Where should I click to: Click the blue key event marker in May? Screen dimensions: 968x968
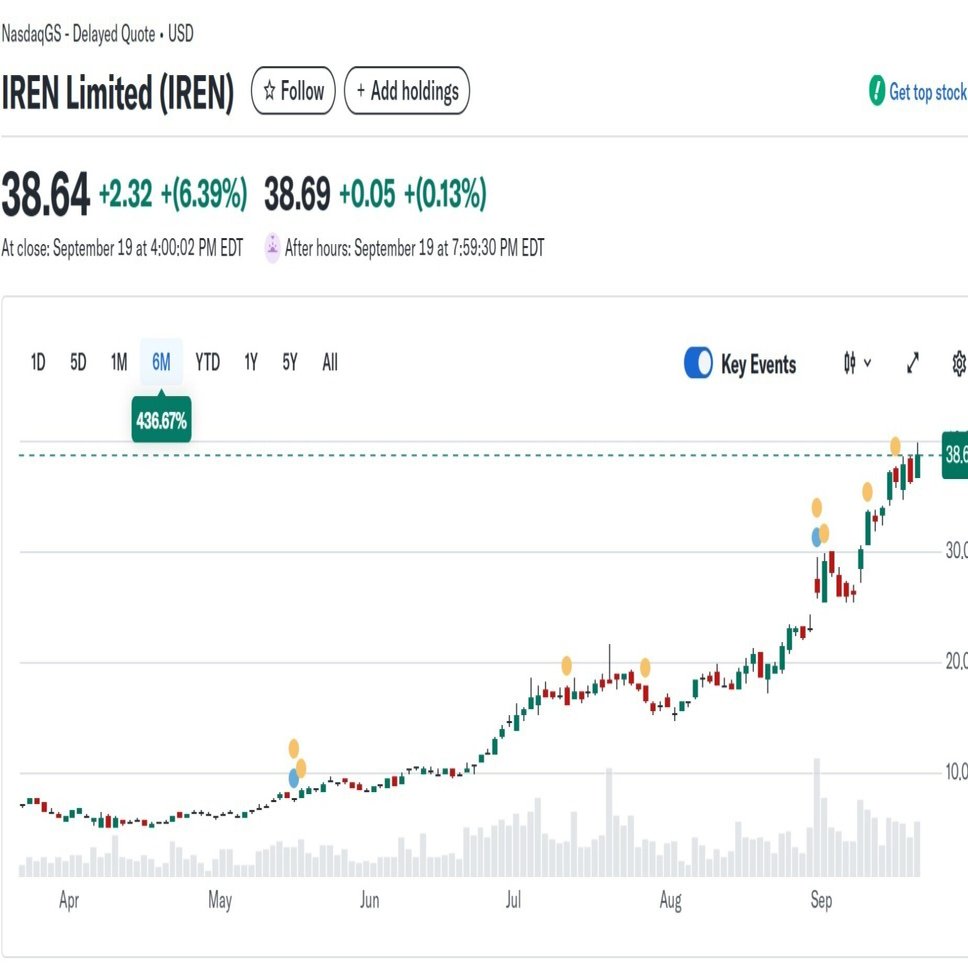click(294, 776)
